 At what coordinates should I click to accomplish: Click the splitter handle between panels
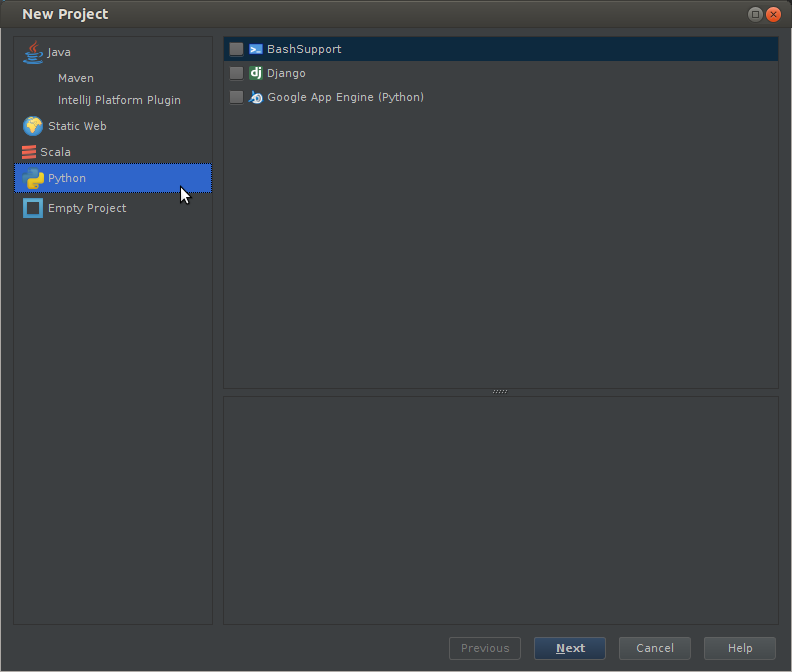point(500,392)
